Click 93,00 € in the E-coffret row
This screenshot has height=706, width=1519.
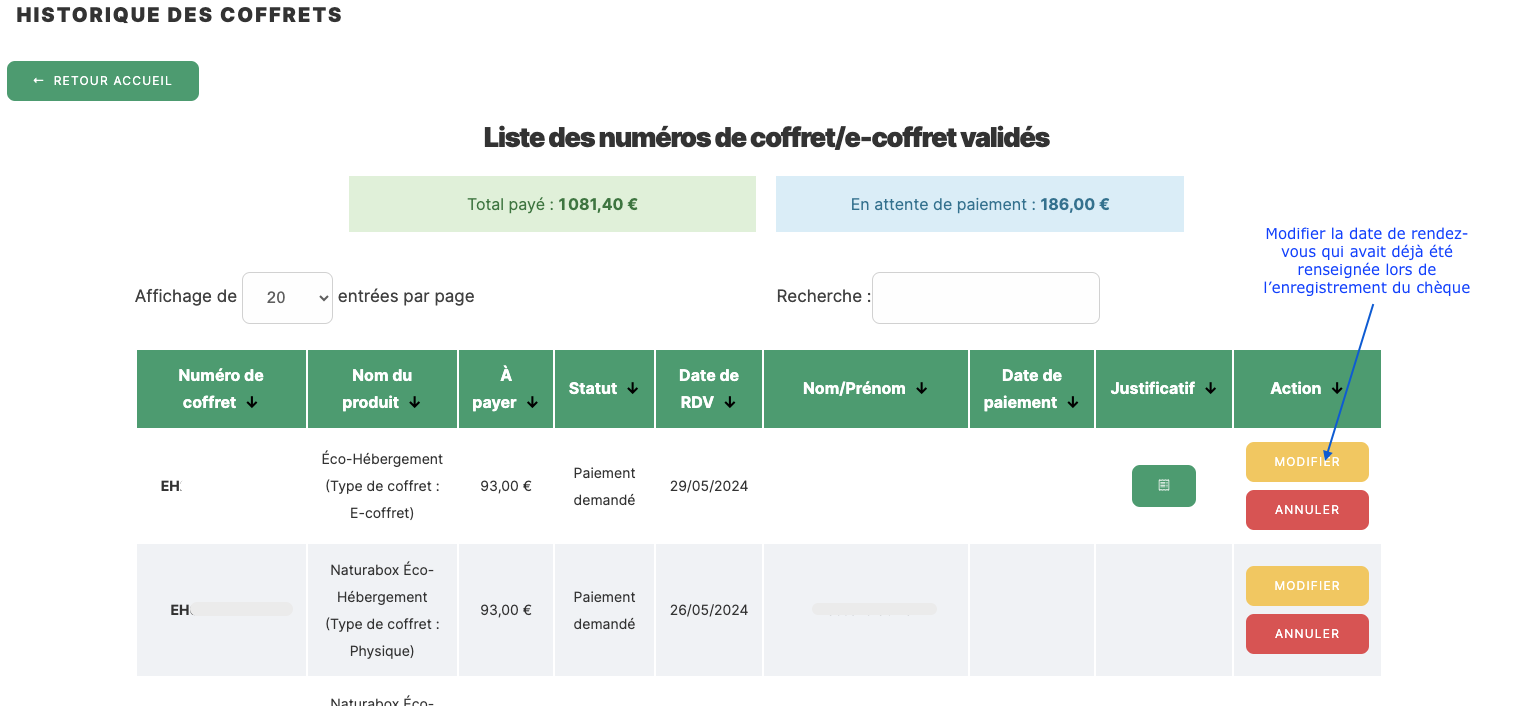(x=506, y=486)
